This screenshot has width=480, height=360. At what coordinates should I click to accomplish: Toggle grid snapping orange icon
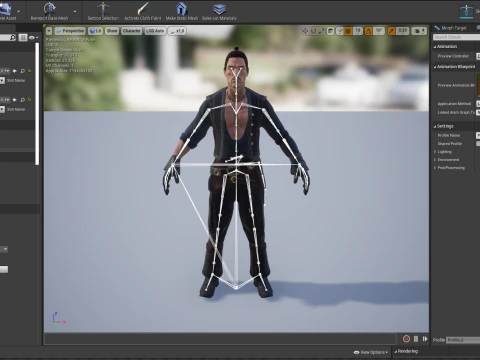(x=348, y=31)
